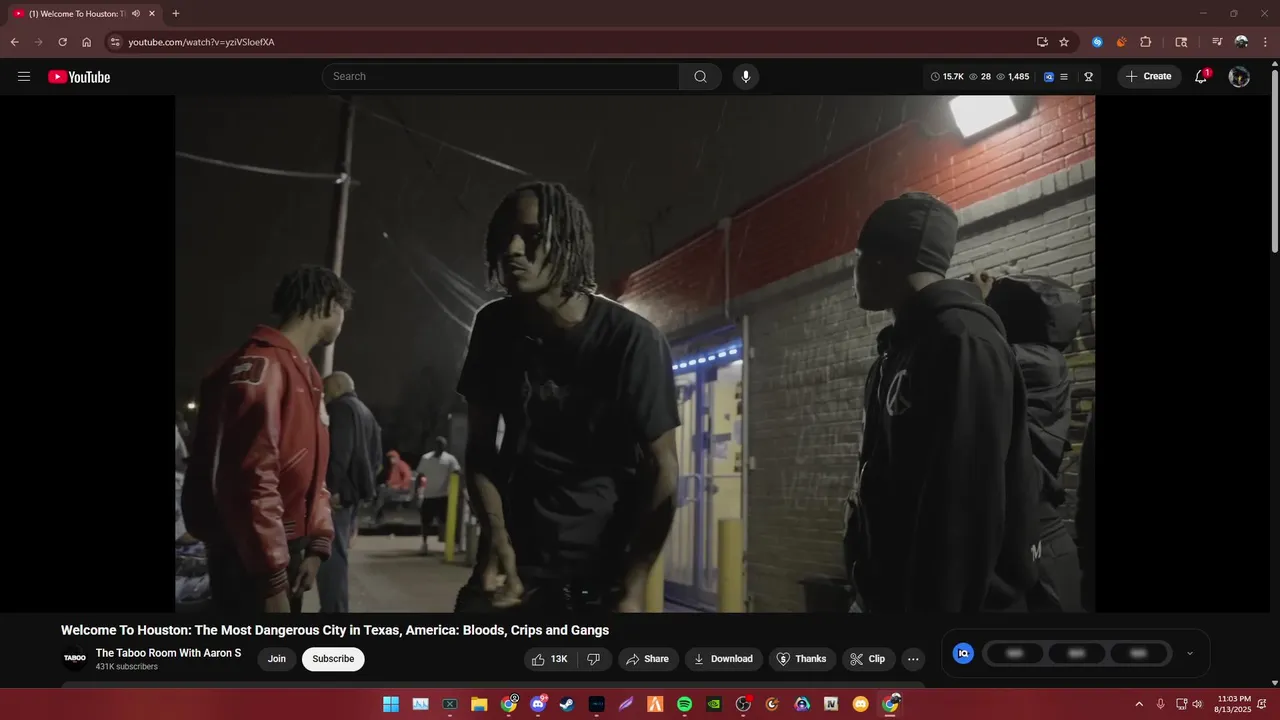Download the video
Screen dimensions: 1280x720
point(724,659)
